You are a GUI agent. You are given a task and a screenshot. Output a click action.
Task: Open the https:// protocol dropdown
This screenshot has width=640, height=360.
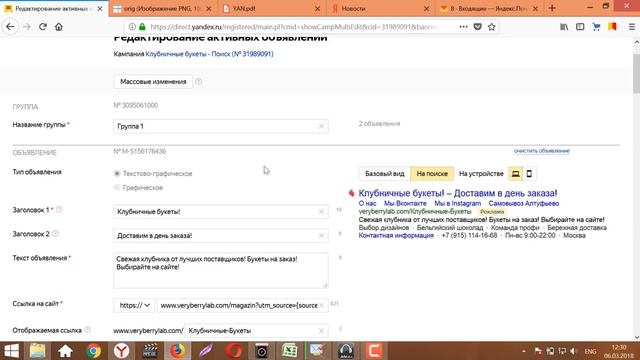tap(134, 305)
